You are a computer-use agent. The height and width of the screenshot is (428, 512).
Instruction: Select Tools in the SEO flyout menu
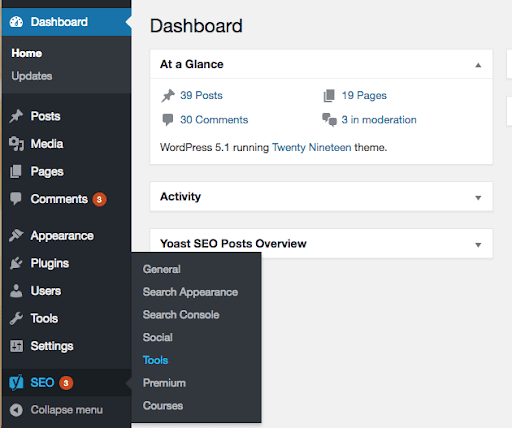[155, 360]
